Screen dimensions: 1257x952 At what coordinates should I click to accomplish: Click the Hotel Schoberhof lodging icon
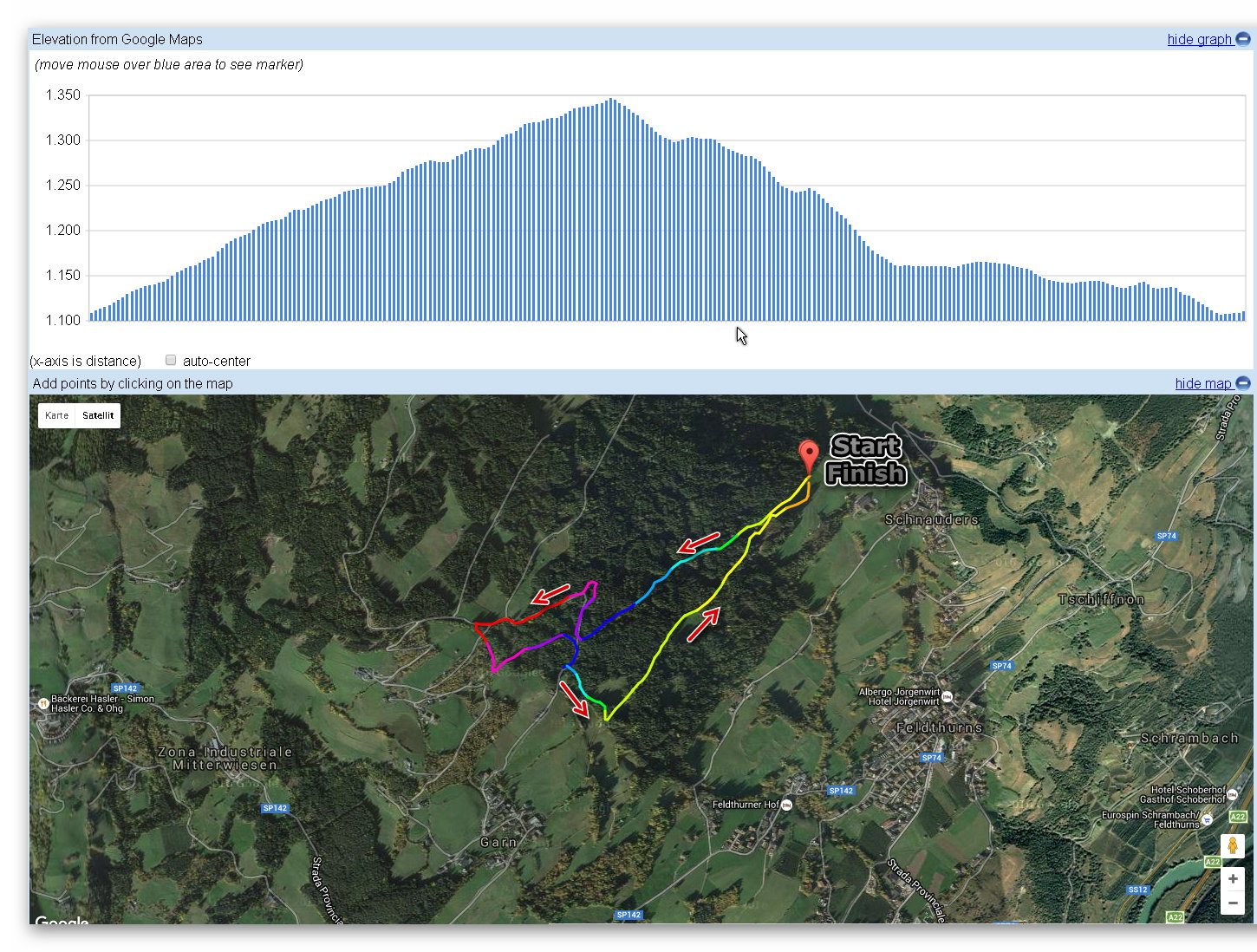[1232, 794]
